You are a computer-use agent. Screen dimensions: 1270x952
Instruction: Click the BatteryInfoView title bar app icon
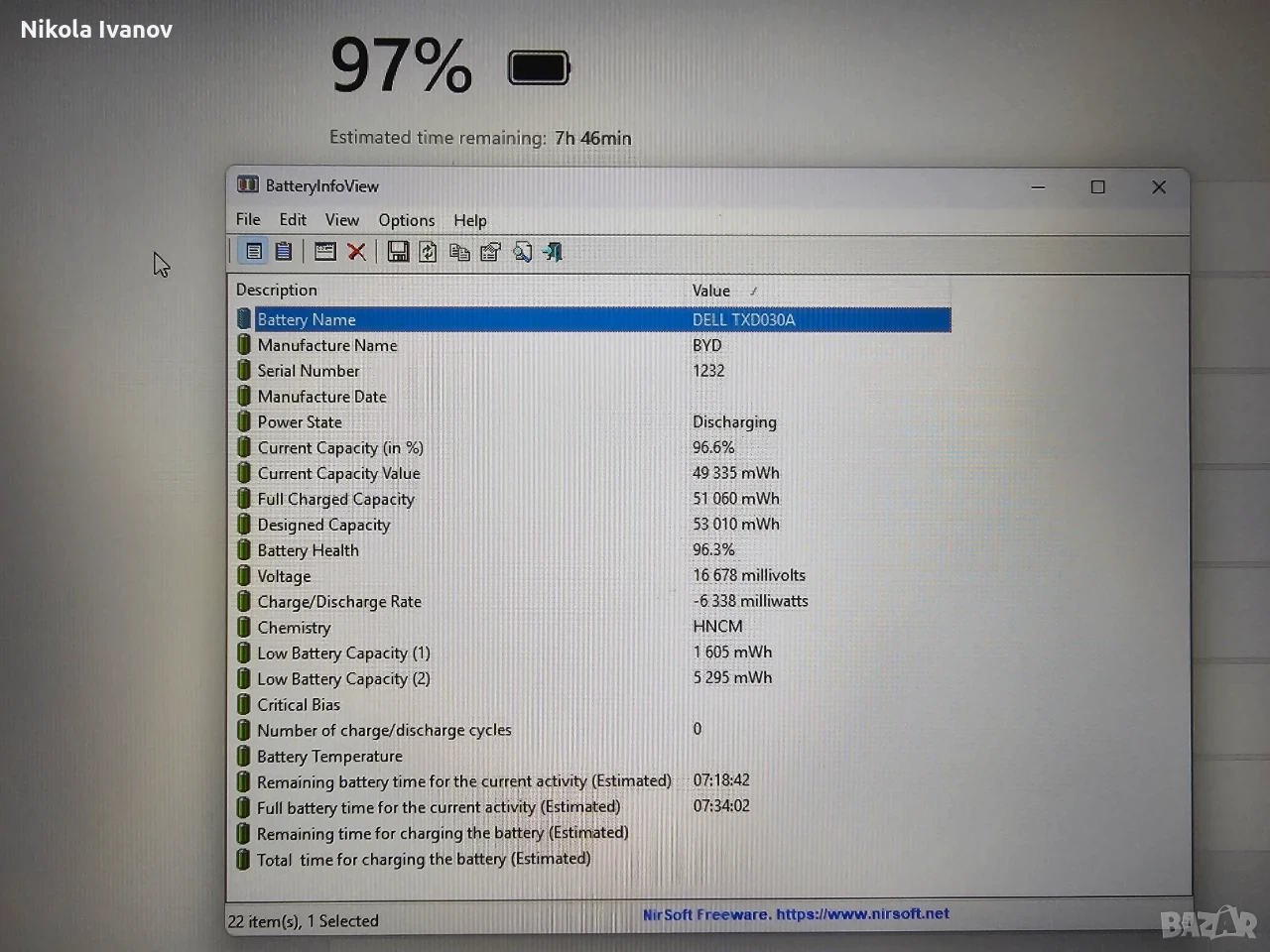pyautogui.click(x=247, y=184)
